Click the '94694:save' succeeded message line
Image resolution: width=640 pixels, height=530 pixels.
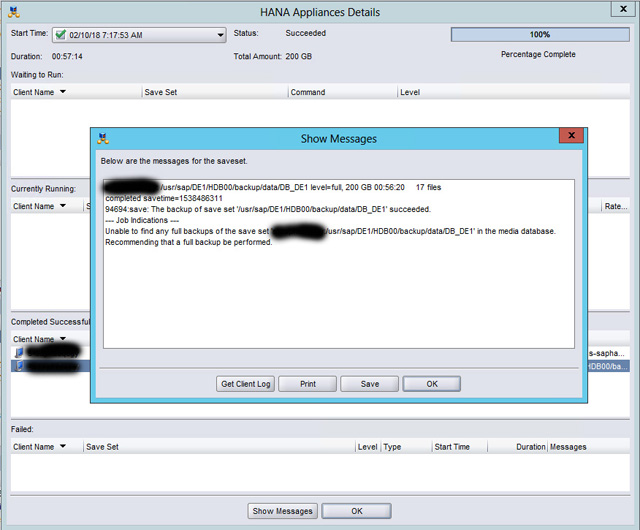point(268,209)
